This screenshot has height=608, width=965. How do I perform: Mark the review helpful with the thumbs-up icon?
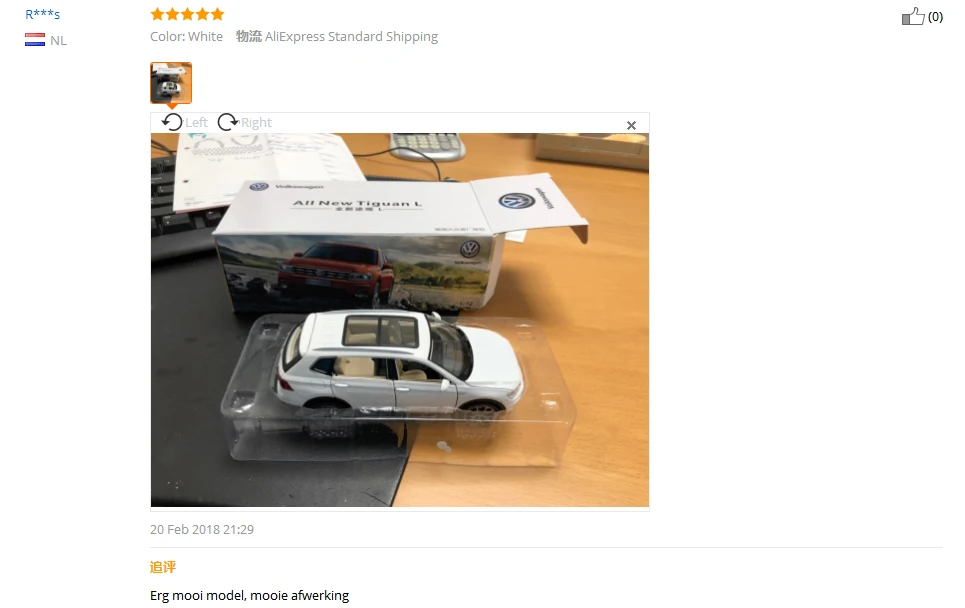(x=913, y=17)
